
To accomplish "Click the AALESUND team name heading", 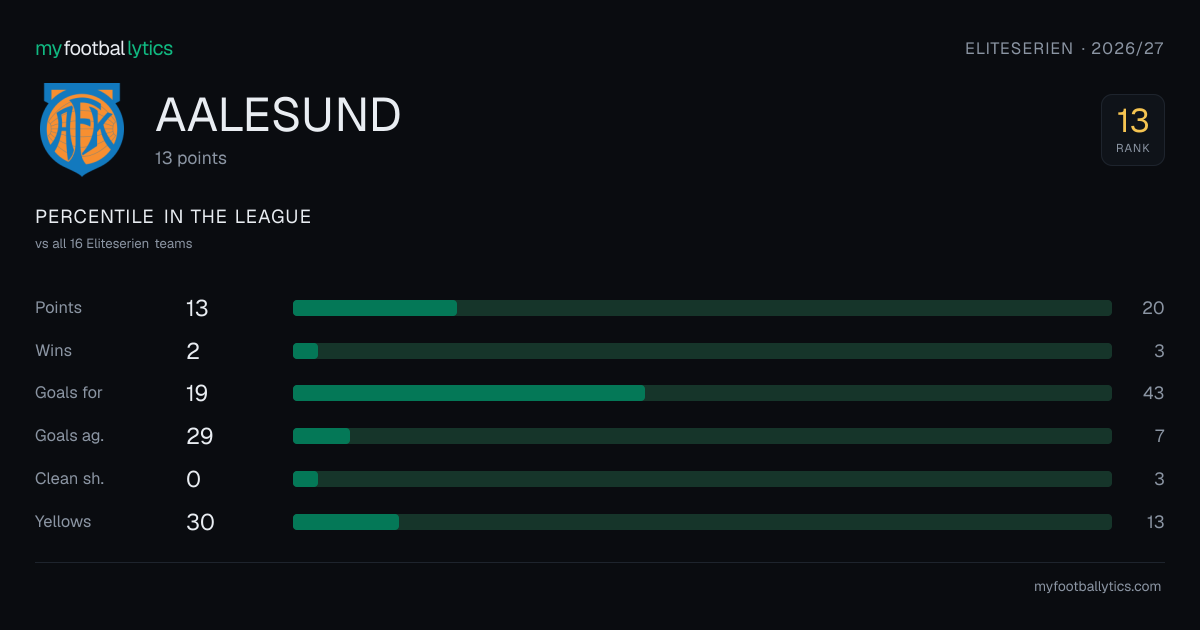I will coord(278,116).
